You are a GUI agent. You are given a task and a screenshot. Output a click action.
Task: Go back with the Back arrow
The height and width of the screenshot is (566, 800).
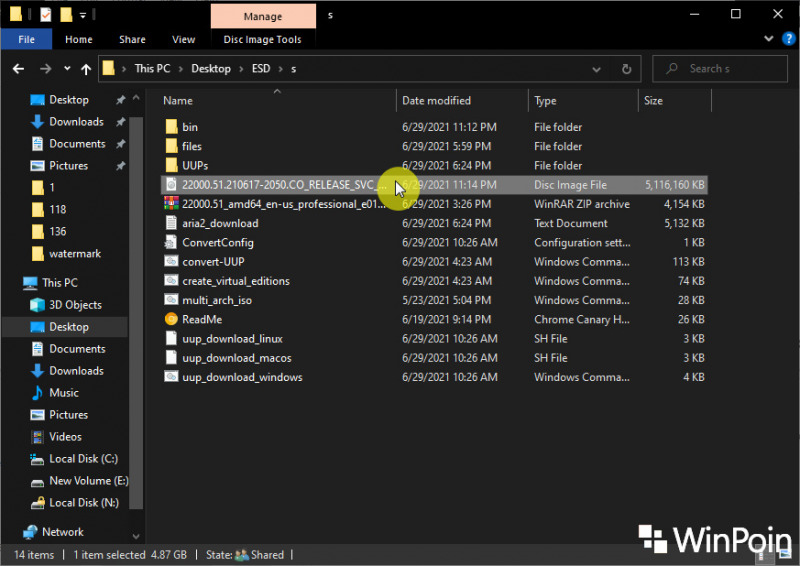click(x=18, y=68)
